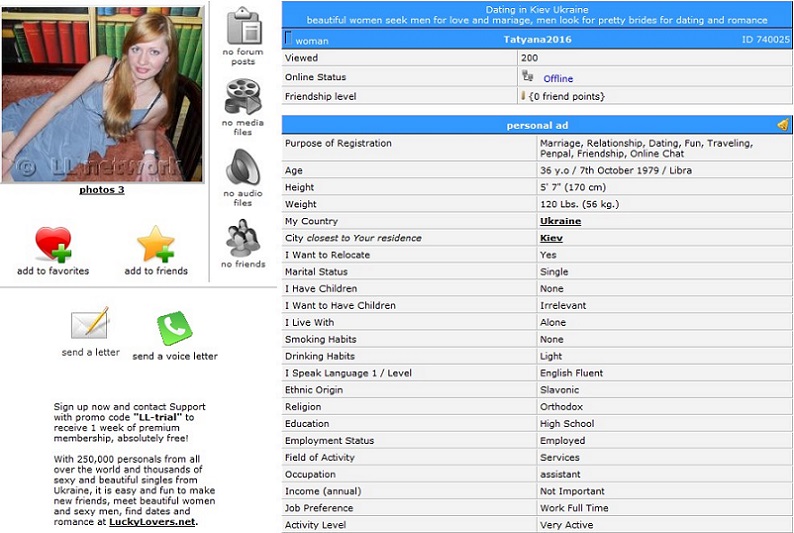This screenshot has height=533, width=794.
Task: Open the friends group icon
Action: pos(243,238)
